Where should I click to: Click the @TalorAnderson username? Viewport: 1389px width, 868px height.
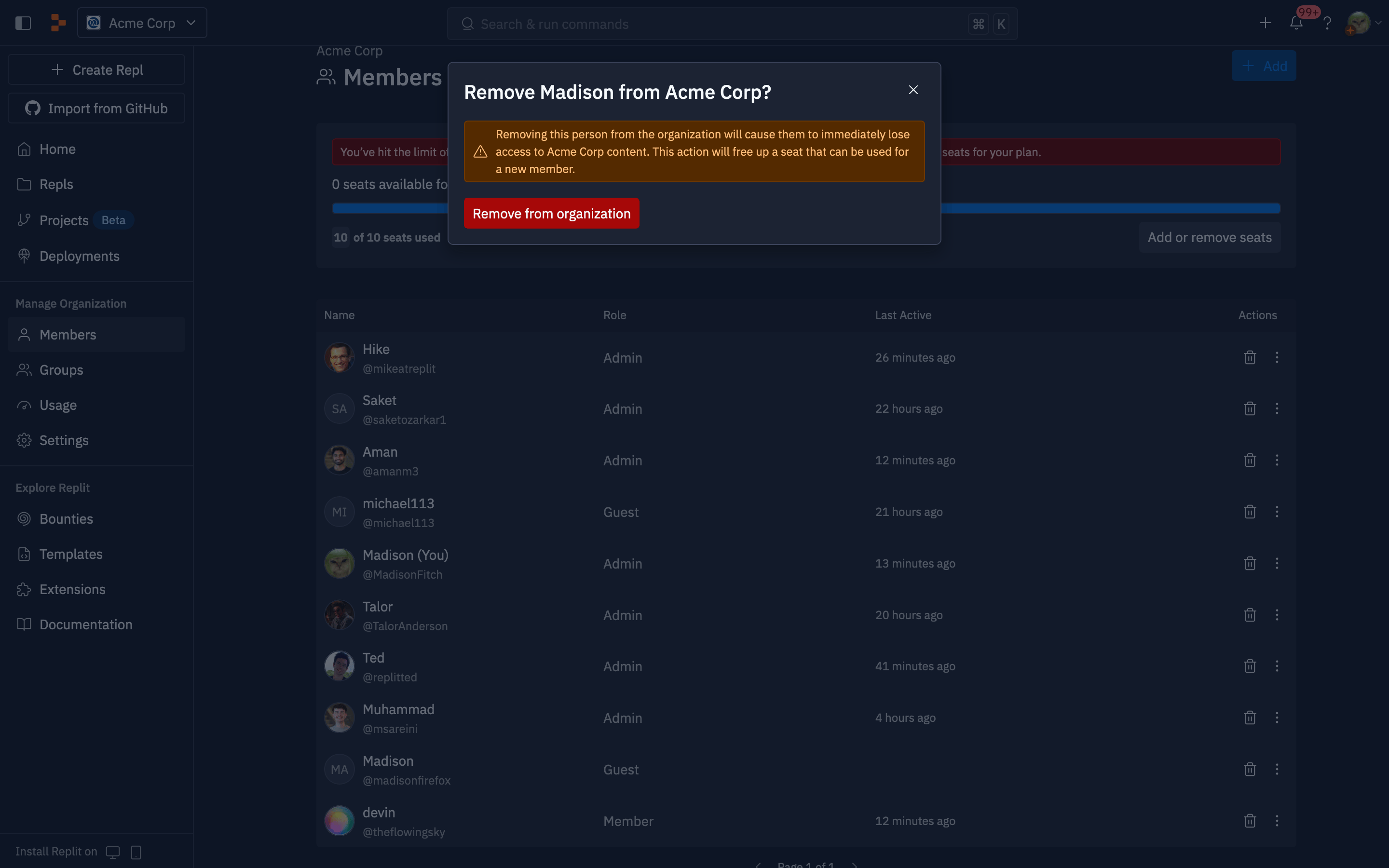405,626
